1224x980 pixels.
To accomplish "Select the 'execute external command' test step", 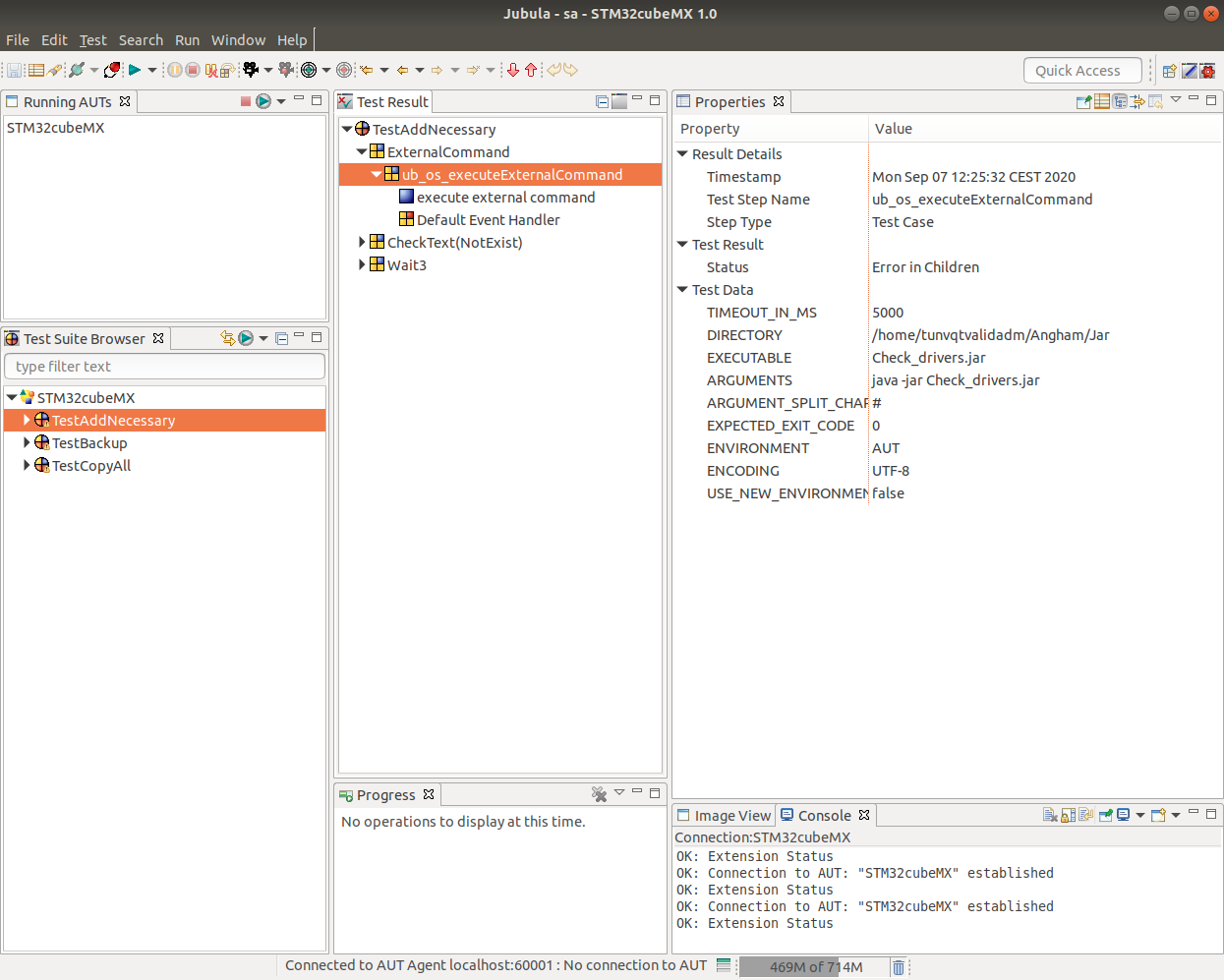I will tap(505, 197).
